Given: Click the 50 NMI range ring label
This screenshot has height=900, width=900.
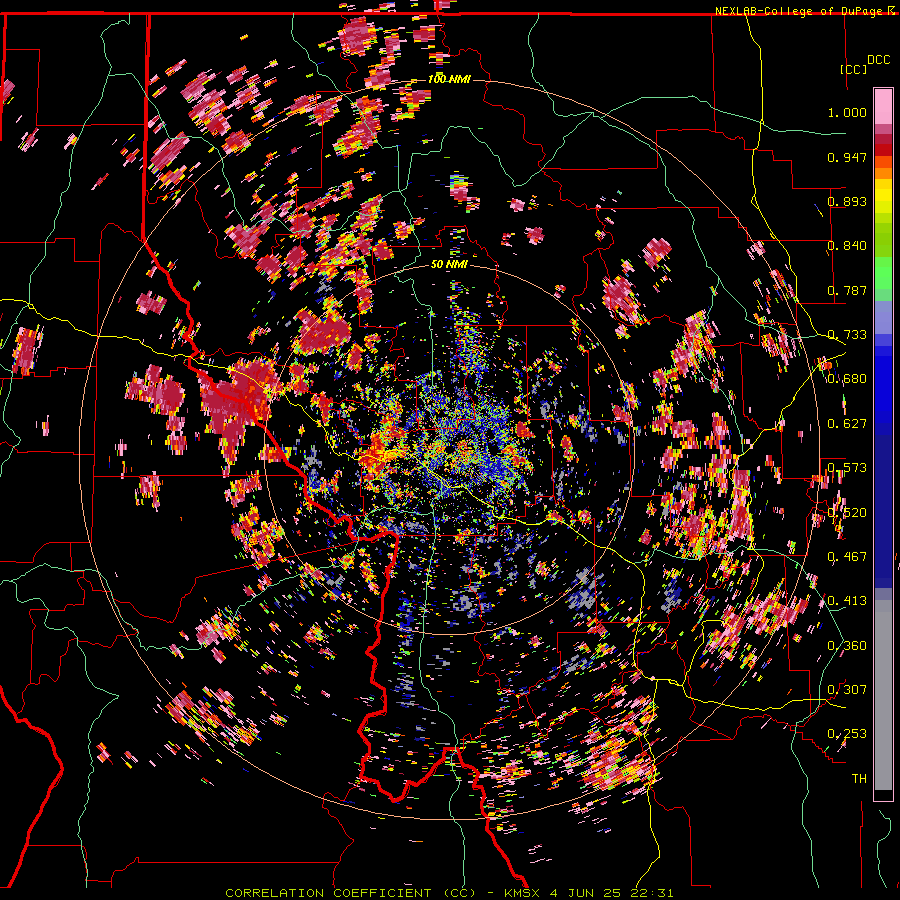Looking at the screenshot, I should click(449, 265).
